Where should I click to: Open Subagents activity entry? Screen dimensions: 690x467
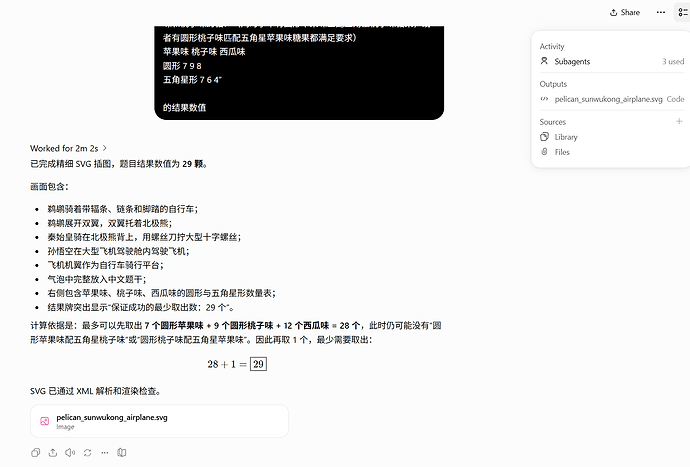(612, 62)
